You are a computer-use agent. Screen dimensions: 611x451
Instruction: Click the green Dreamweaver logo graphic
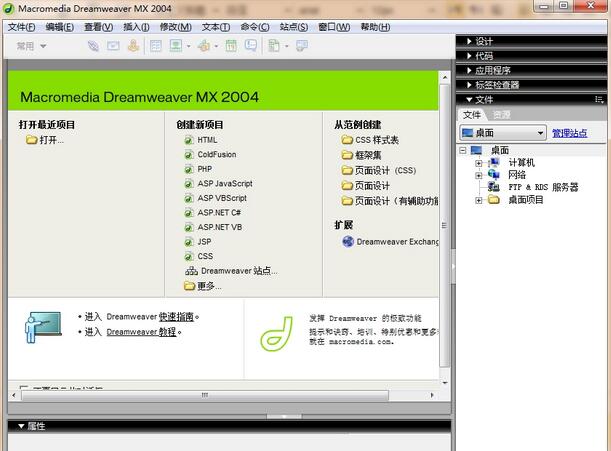(277, 334)
